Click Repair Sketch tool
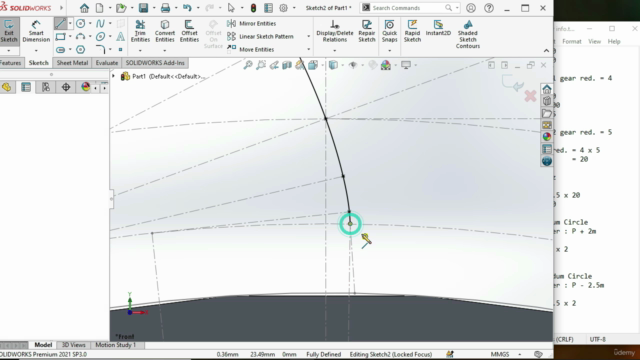The width and height of the screenshot is (640, 360). 367,31
